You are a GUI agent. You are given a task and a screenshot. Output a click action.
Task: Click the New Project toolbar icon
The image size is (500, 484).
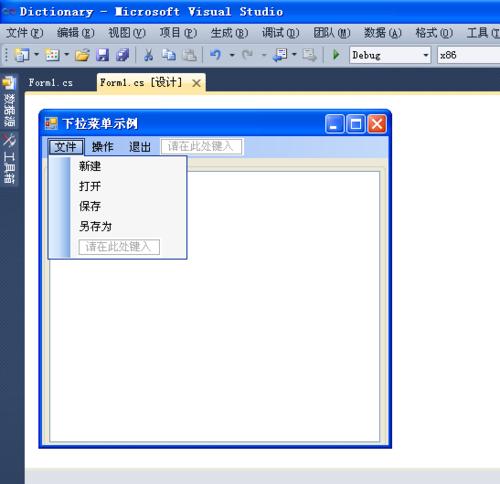point(22,55)
